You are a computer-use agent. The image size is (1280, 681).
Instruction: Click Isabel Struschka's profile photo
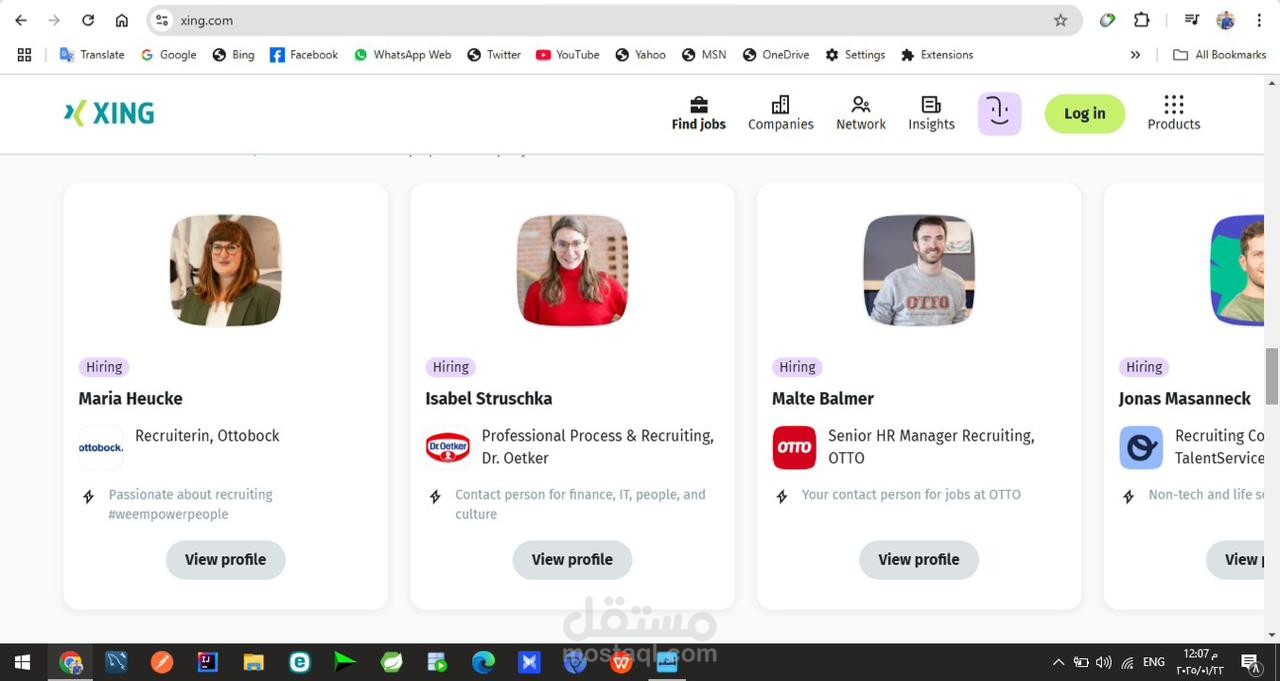pos(572,270)
